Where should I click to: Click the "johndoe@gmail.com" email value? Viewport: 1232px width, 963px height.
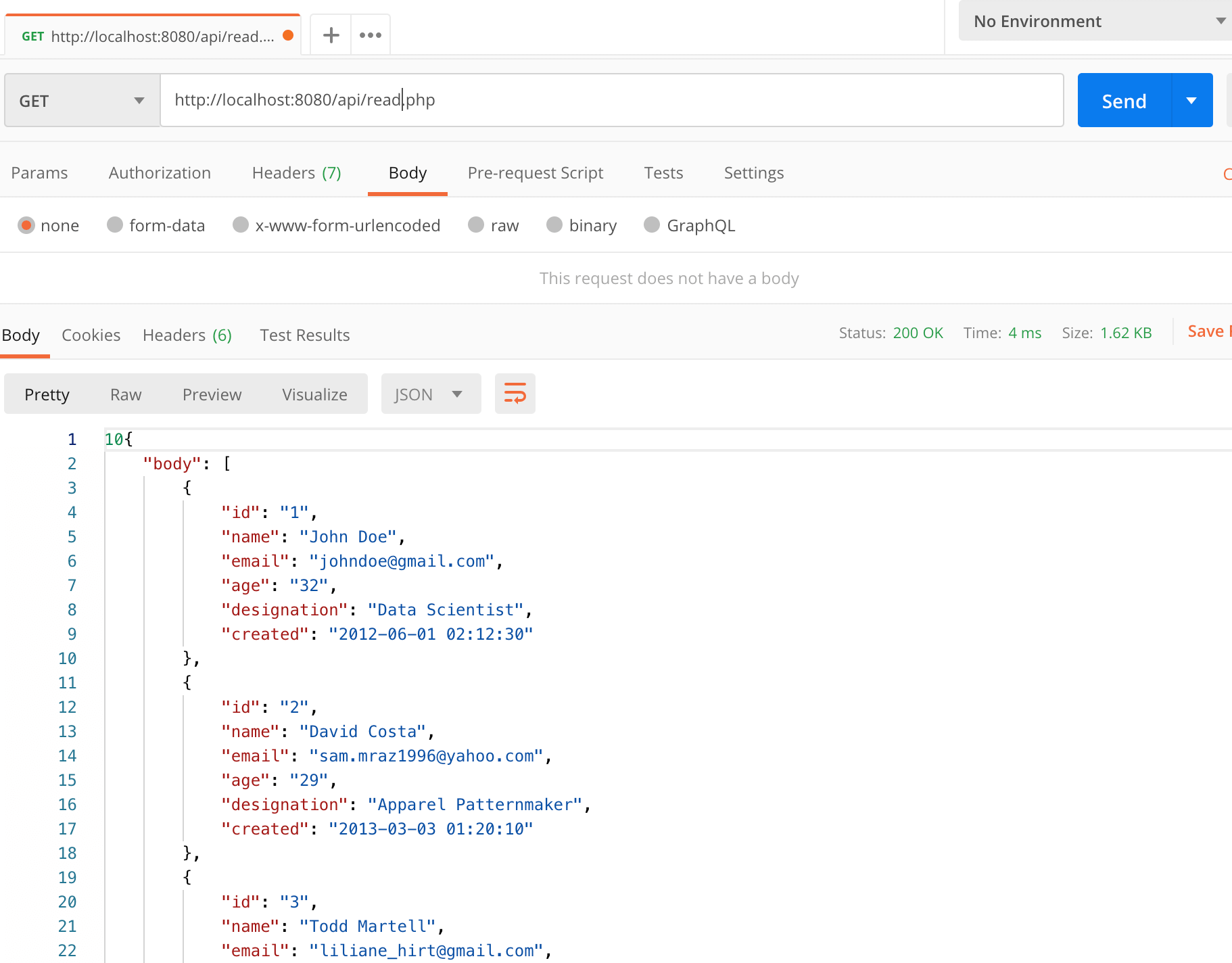pyautogui.click(x=402, y=561)
